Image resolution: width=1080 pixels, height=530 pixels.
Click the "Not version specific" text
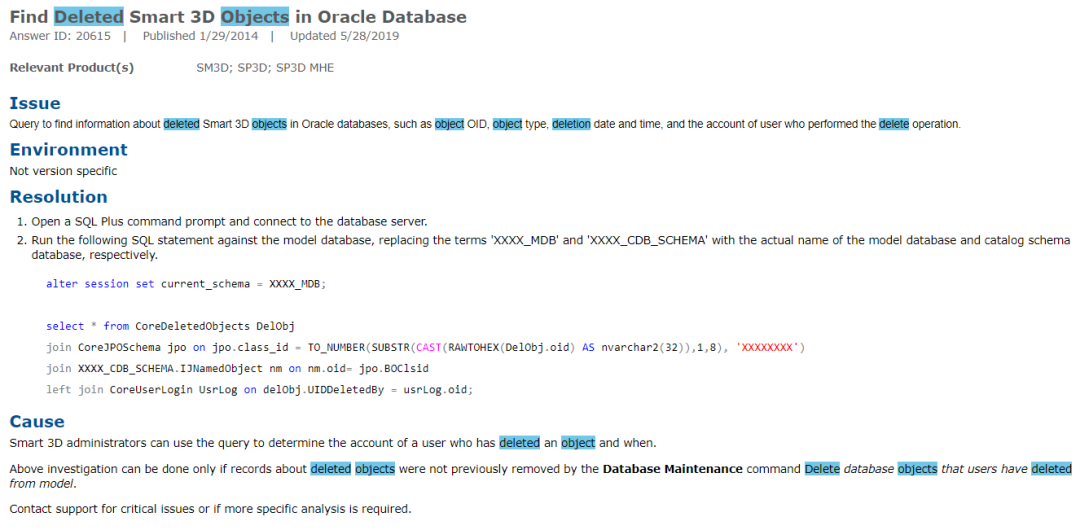pyautogui.click(x=63, y=171)
